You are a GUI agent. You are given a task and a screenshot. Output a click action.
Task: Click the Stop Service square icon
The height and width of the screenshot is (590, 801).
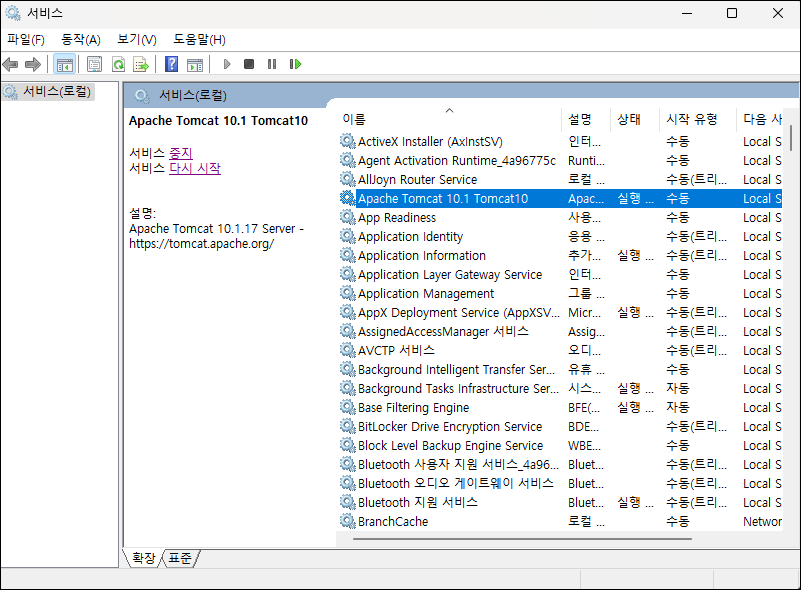coord(249,64)
